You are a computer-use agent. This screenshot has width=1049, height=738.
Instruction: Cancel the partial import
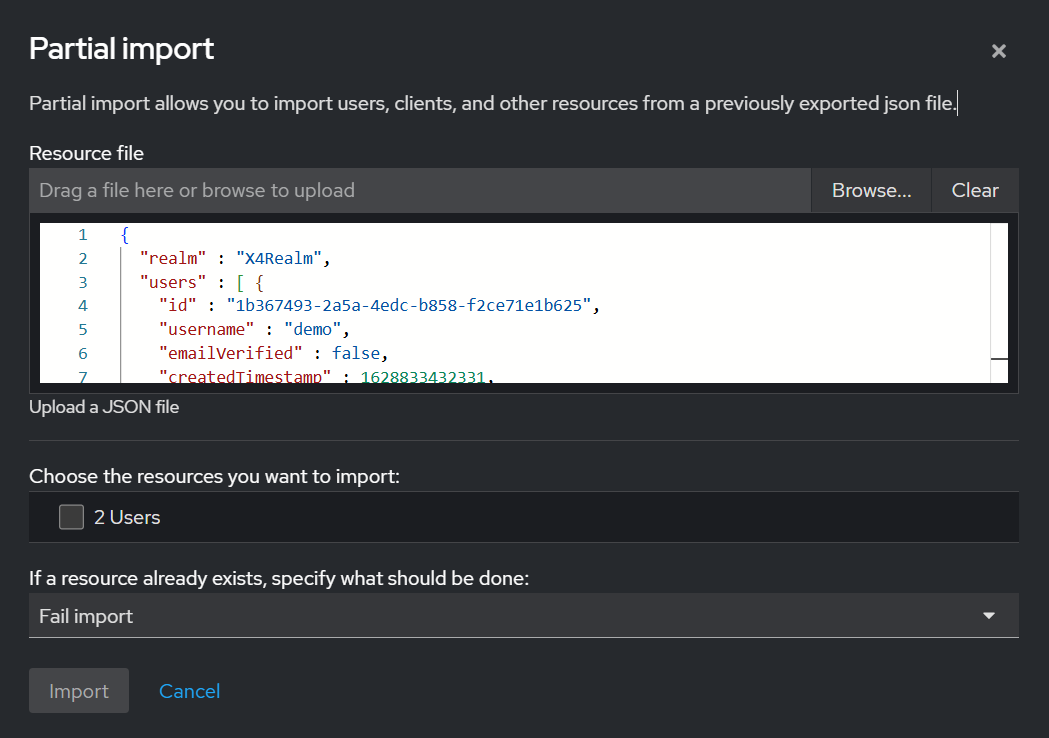[189, 691]
